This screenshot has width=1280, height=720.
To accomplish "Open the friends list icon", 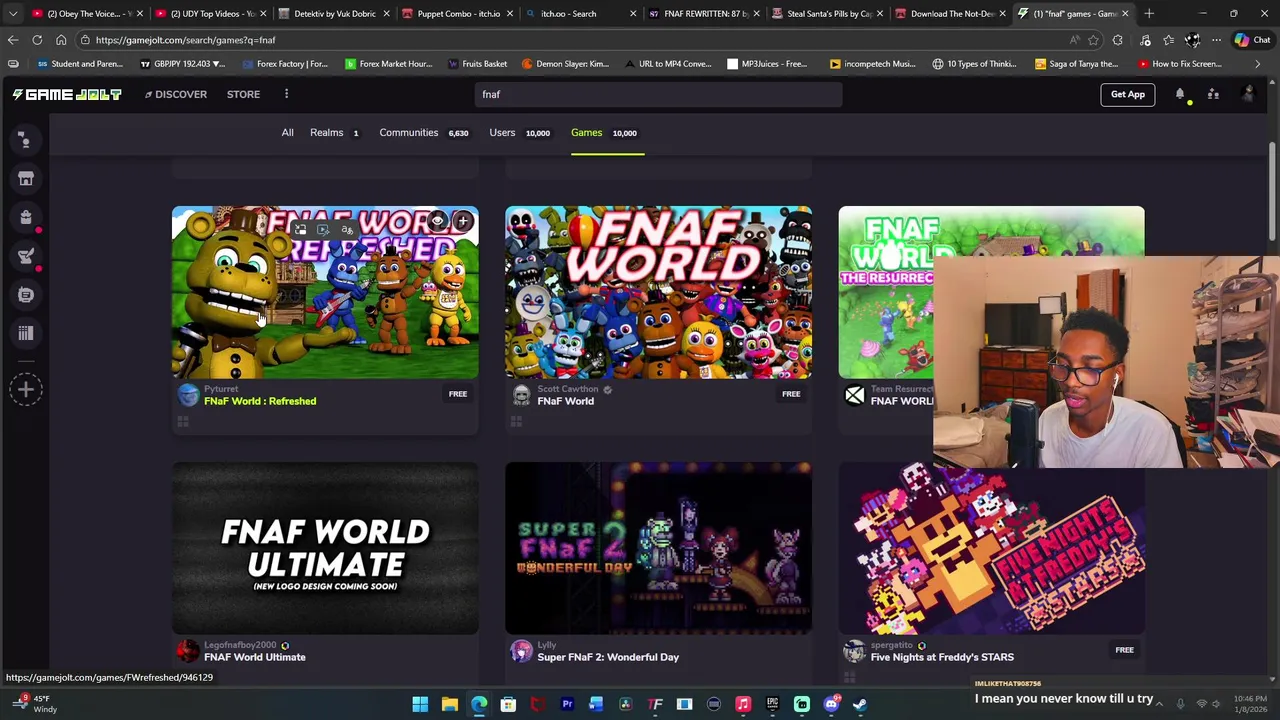I will pyautogui.click(x=1213, y=94).
